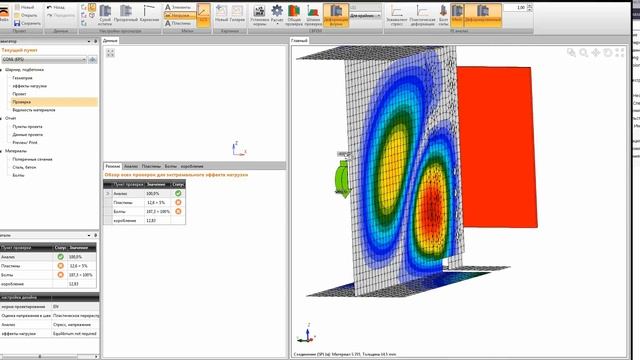Select Geometry in the navigator tree
This screenshot has height=360, width=640.
click(x=22, y=78)
